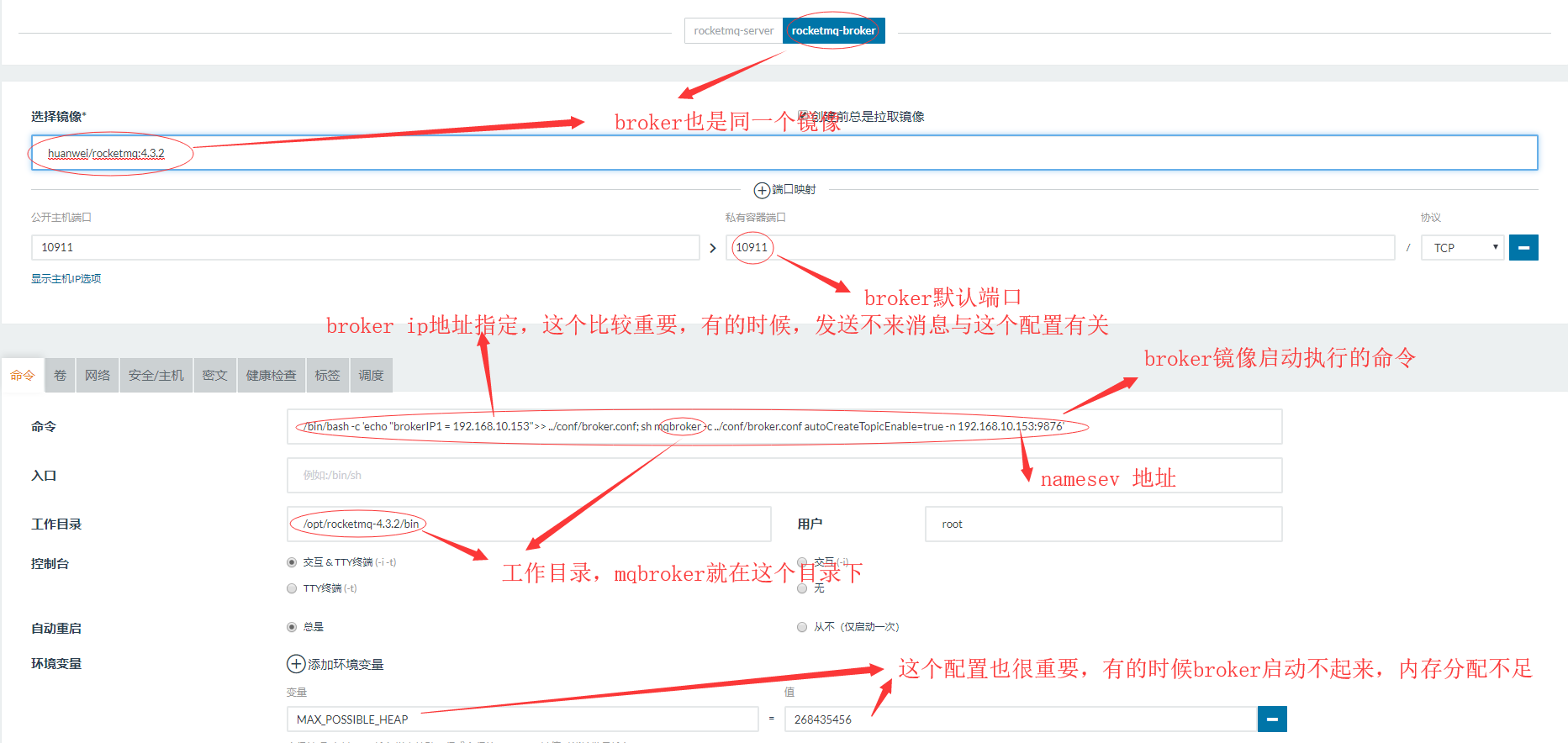Switch to the rocketmq-server container tab
This screenshot has height=743, width=1568.
[734, 31]
